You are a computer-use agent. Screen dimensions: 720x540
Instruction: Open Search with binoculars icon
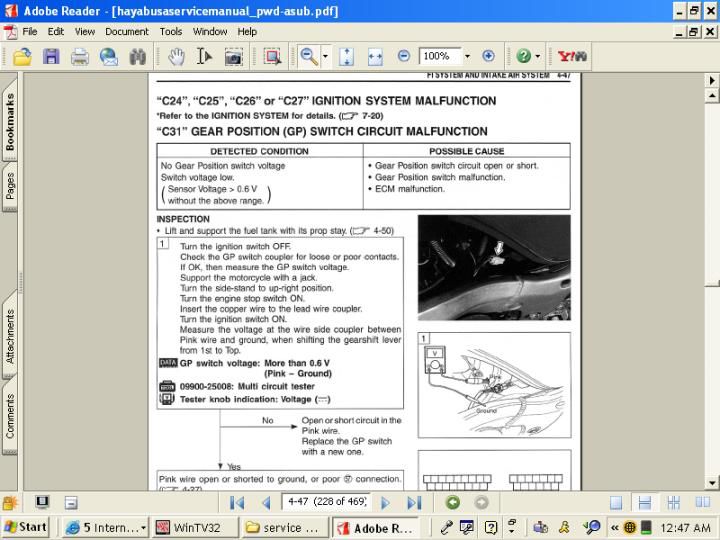click(137, 57)
